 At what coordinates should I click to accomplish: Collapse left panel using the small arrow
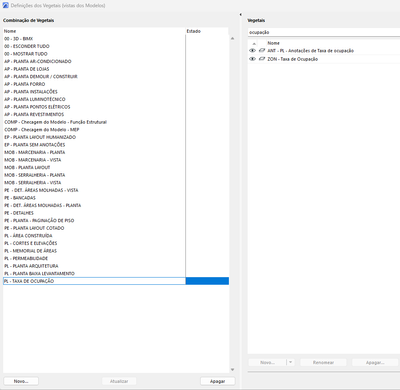[240, 15]
